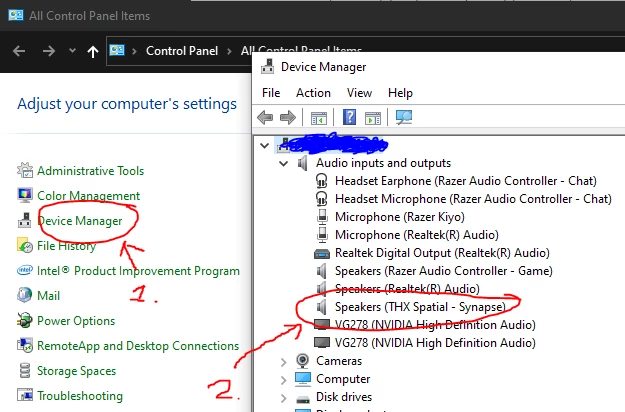Viewport: 625px width, 412px height.
Task: Open Troubleshooting link
Action: [80, 396]
